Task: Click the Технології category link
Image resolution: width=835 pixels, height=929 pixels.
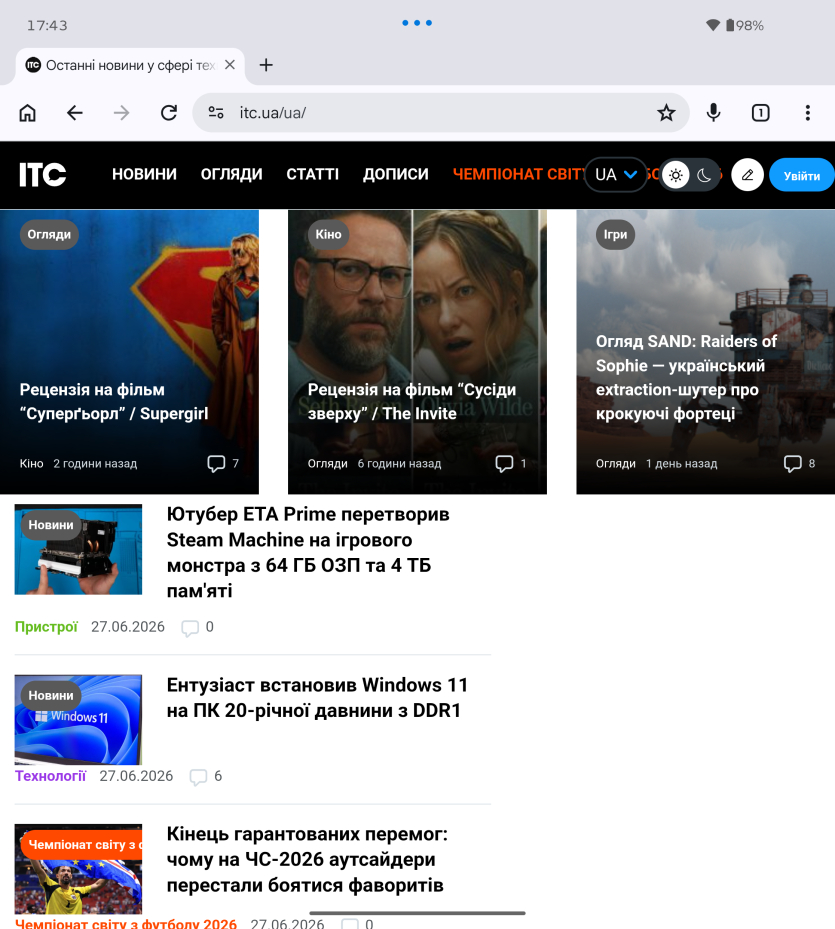Action: point(50,776)
